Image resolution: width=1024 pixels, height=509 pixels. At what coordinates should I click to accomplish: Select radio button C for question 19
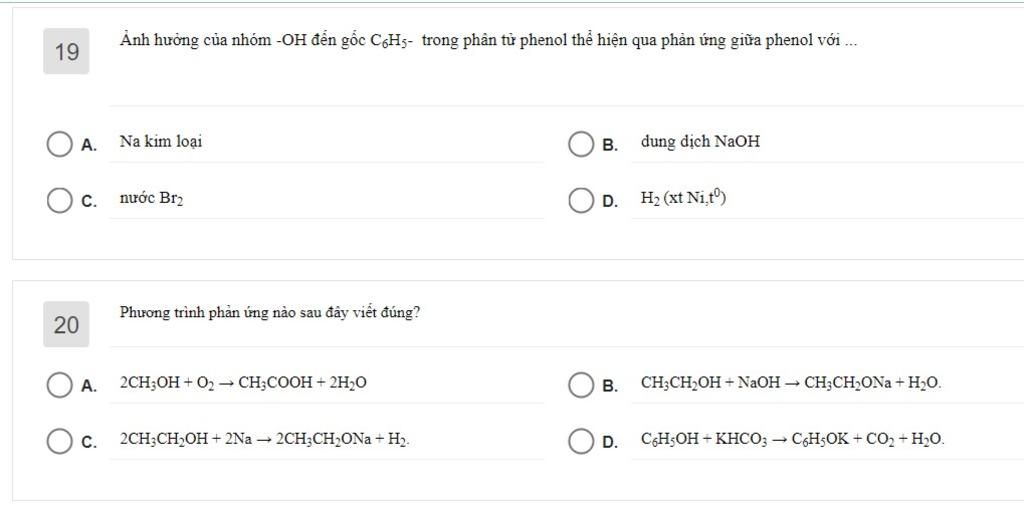60,200
